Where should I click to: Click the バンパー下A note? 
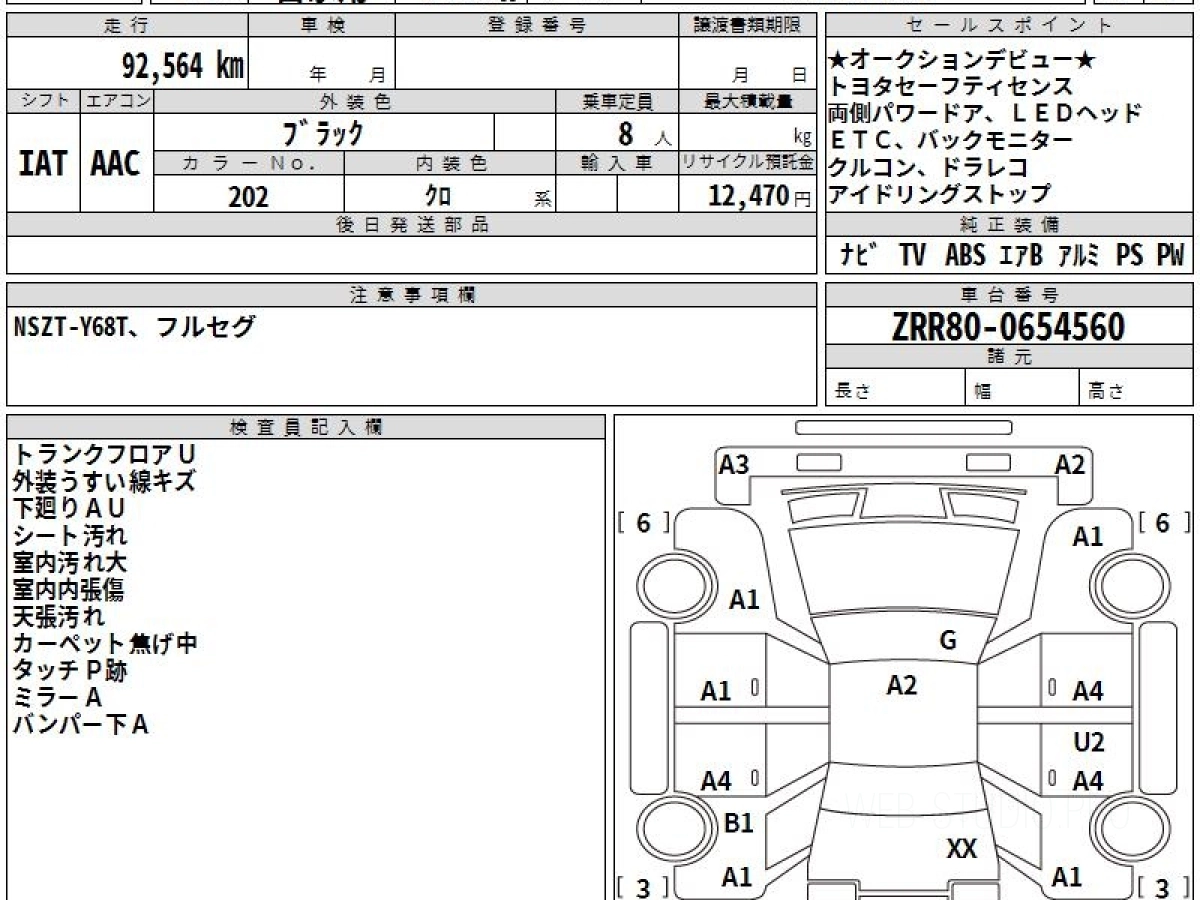pyautogui.click(x=81, y=725)
